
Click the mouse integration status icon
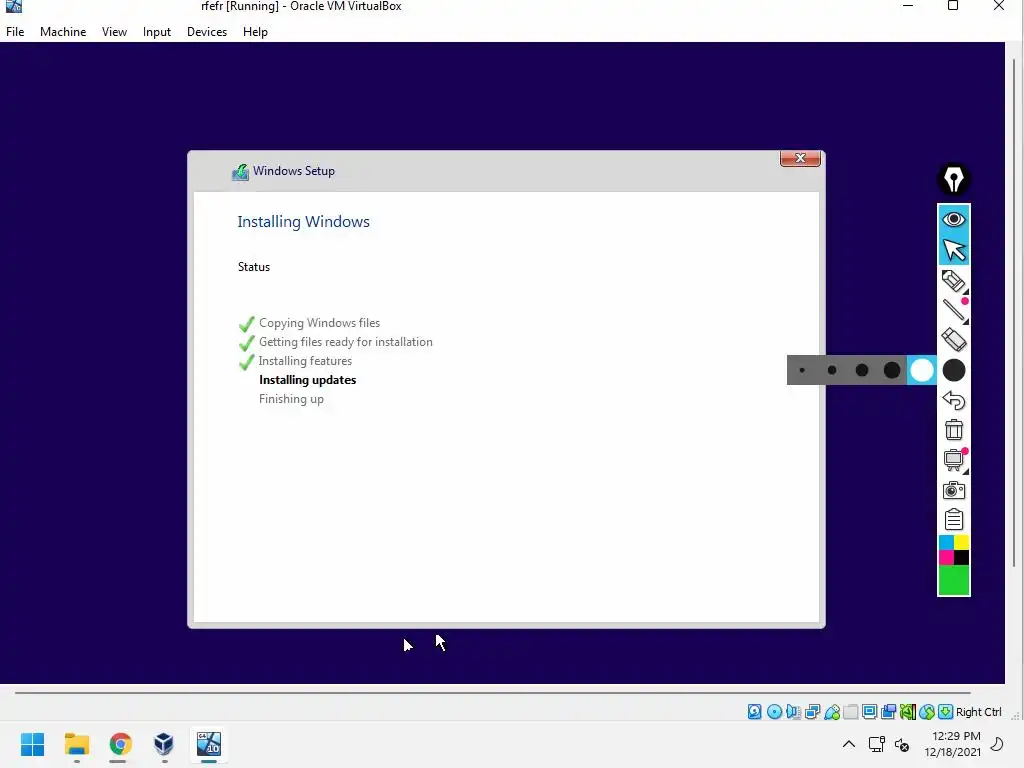coord(927,712)
